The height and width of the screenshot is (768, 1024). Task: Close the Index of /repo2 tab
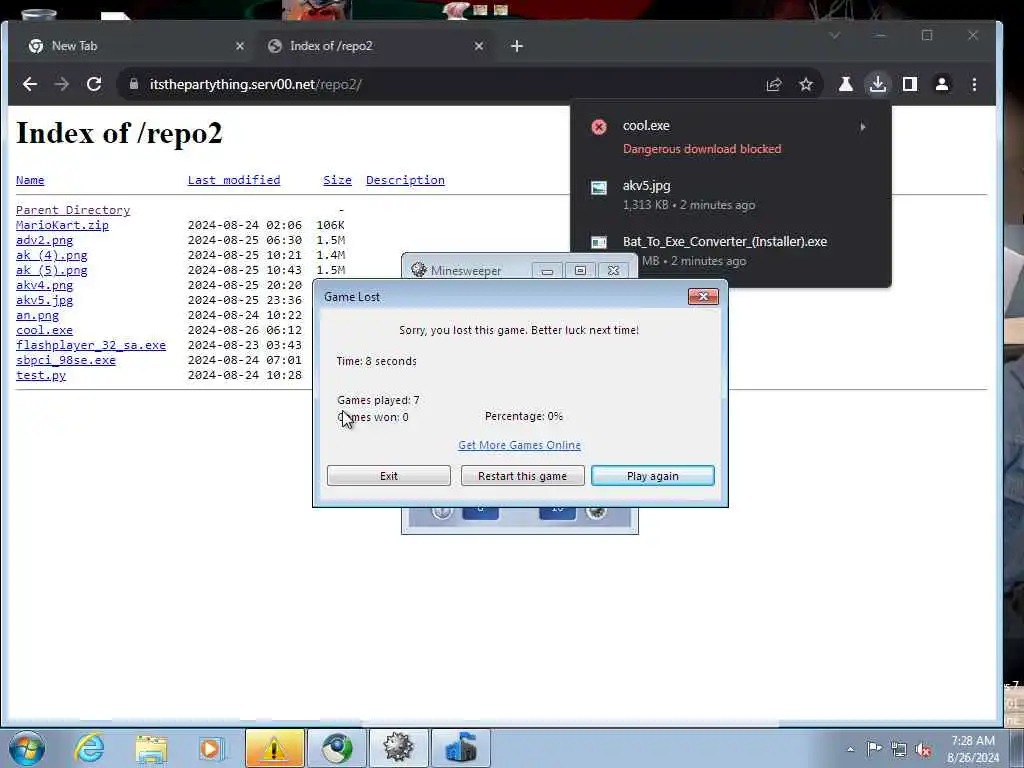click(479, 46)
